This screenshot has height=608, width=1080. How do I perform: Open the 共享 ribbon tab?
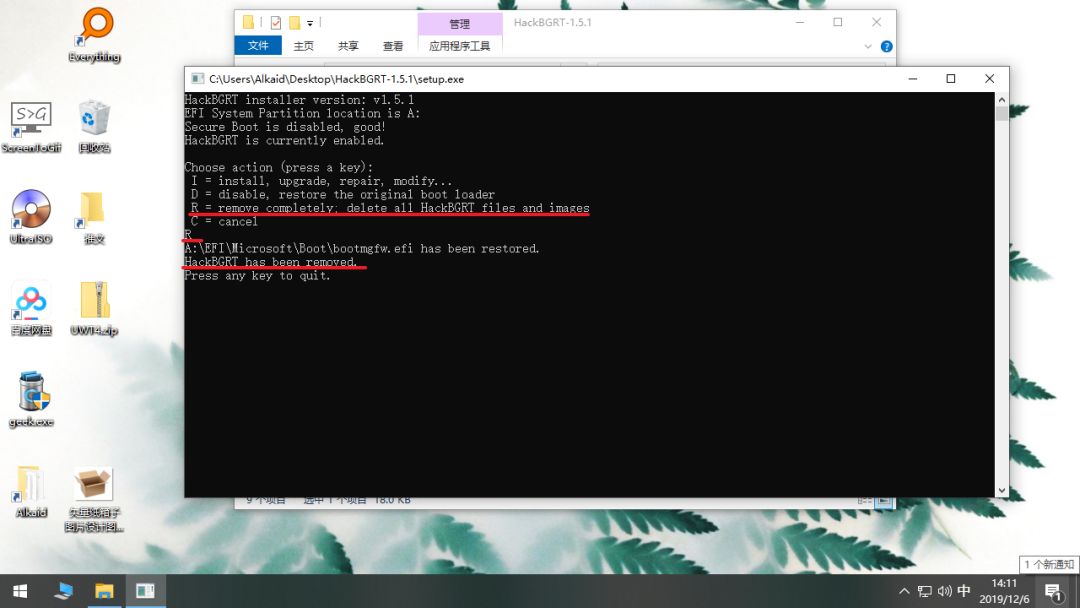pos(348,45)
